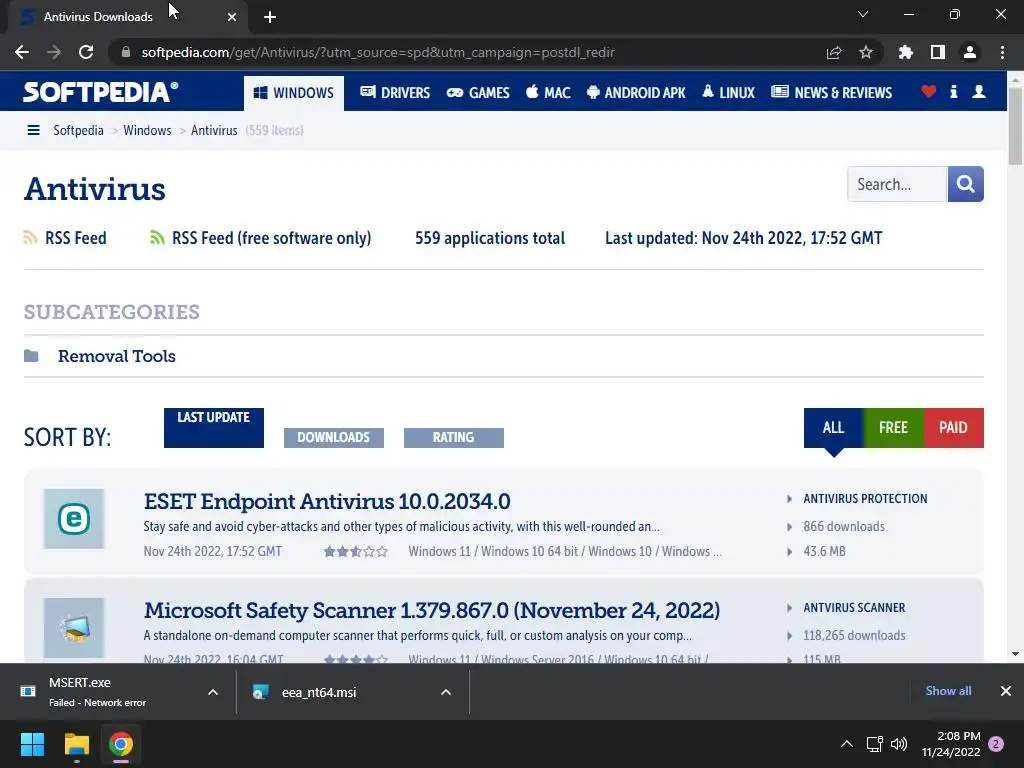1024x768 pixels.
Task: Click Show all downloads
Action: pyautogui.click(x=948, y=691)
